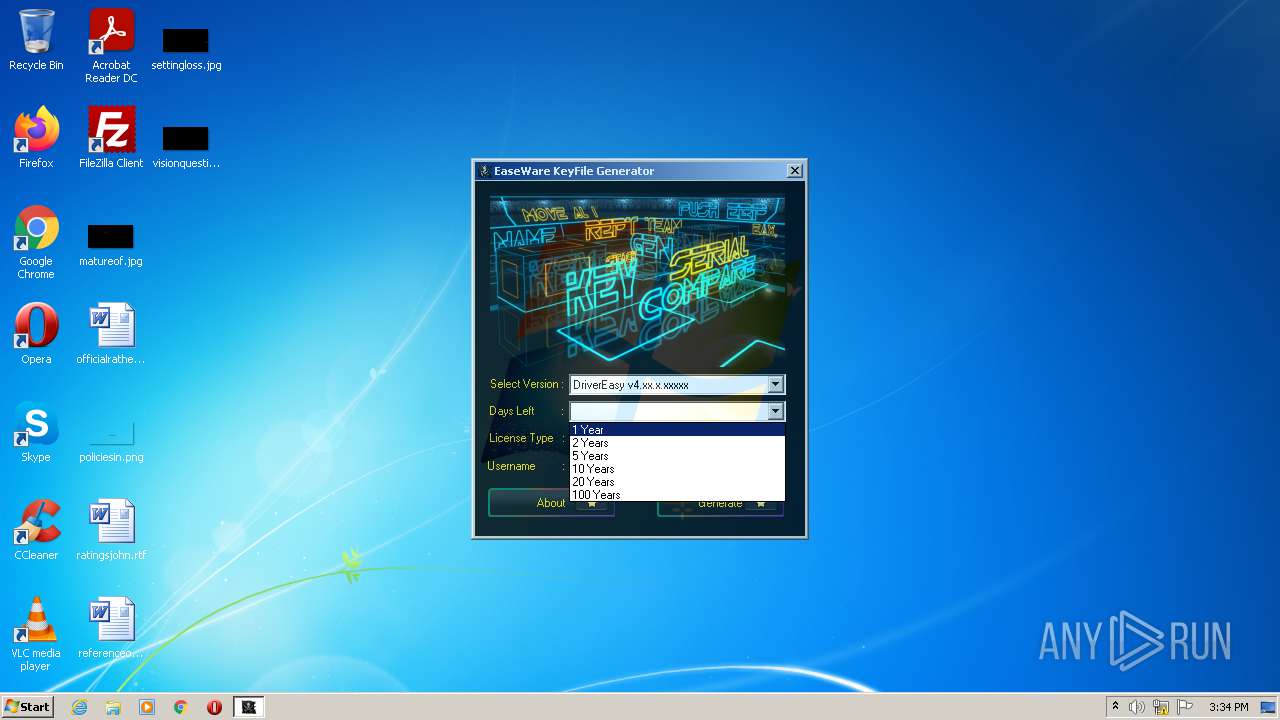Open Action Center flag tray icon
The width and height of the screenshot is (1280, 720).
(x=1185, y=707)
